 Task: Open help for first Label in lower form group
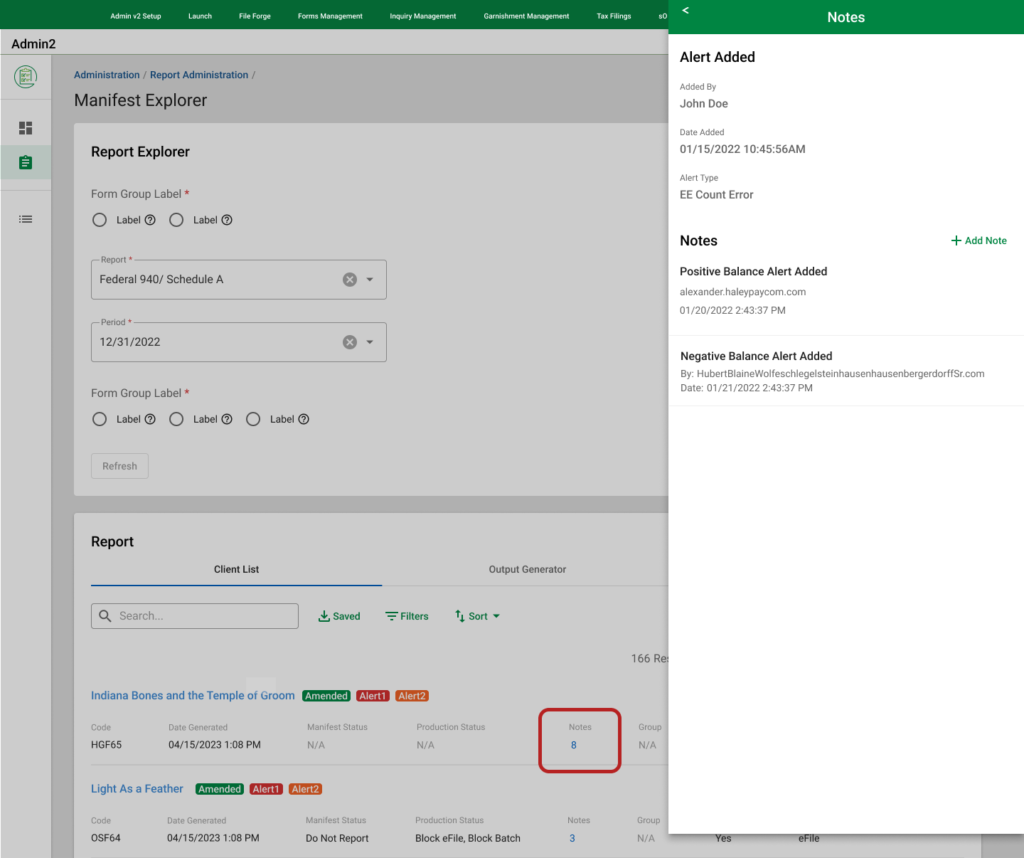(x=150, y=419)
